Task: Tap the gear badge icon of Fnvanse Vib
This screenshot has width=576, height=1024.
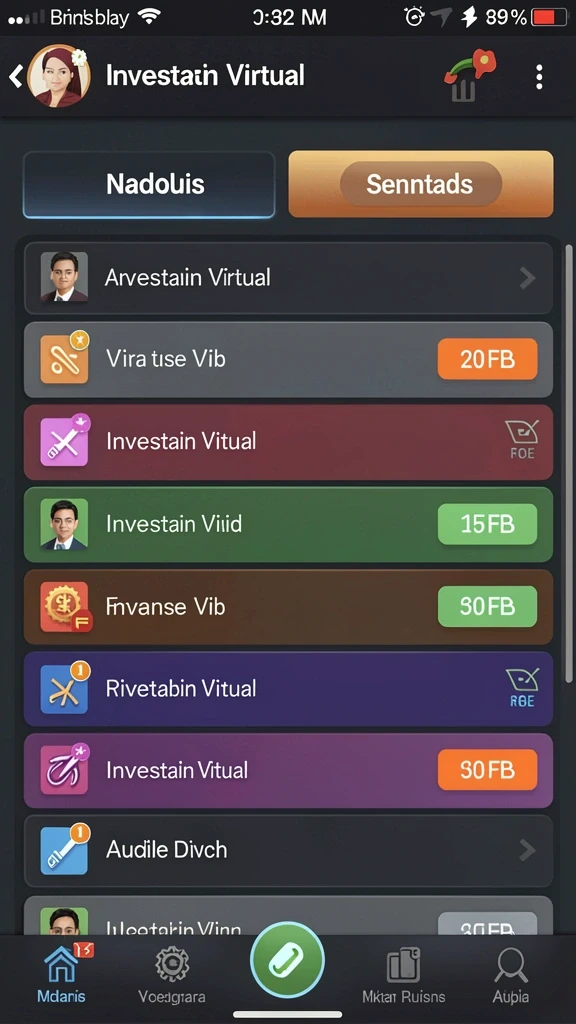Action: tap(64, 607)
